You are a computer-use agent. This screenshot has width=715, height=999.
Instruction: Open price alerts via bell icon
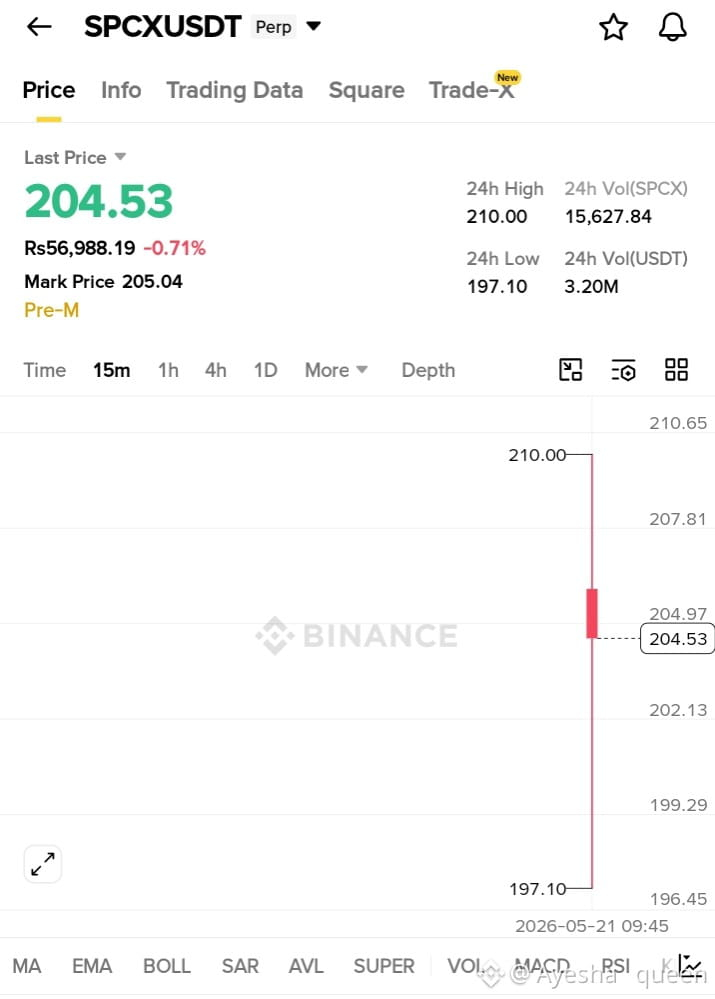[x=672, y=27]
